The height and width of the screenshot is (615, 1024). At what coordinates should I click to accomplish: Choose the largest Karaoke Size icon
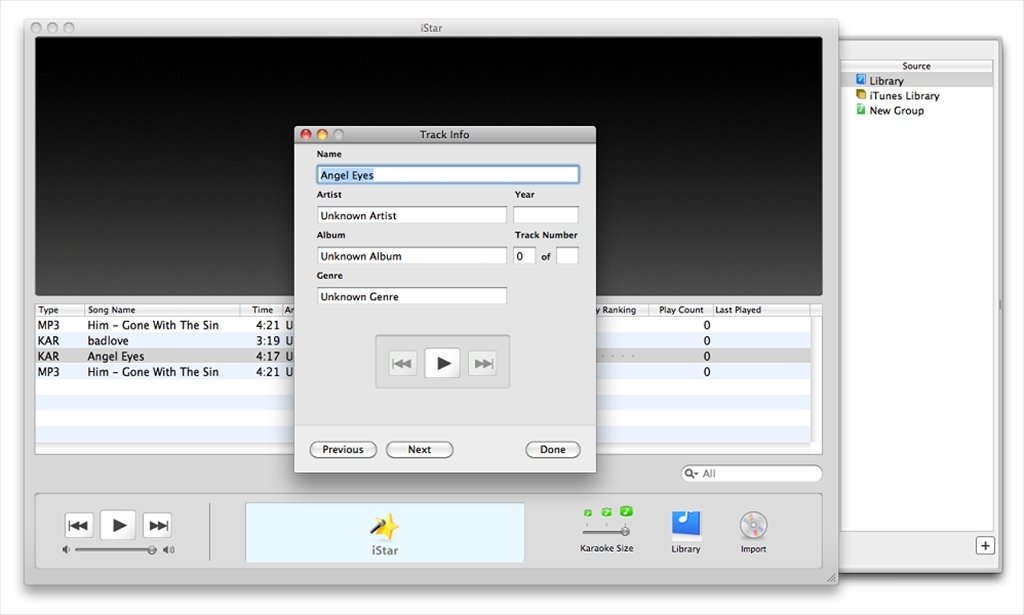626,511
